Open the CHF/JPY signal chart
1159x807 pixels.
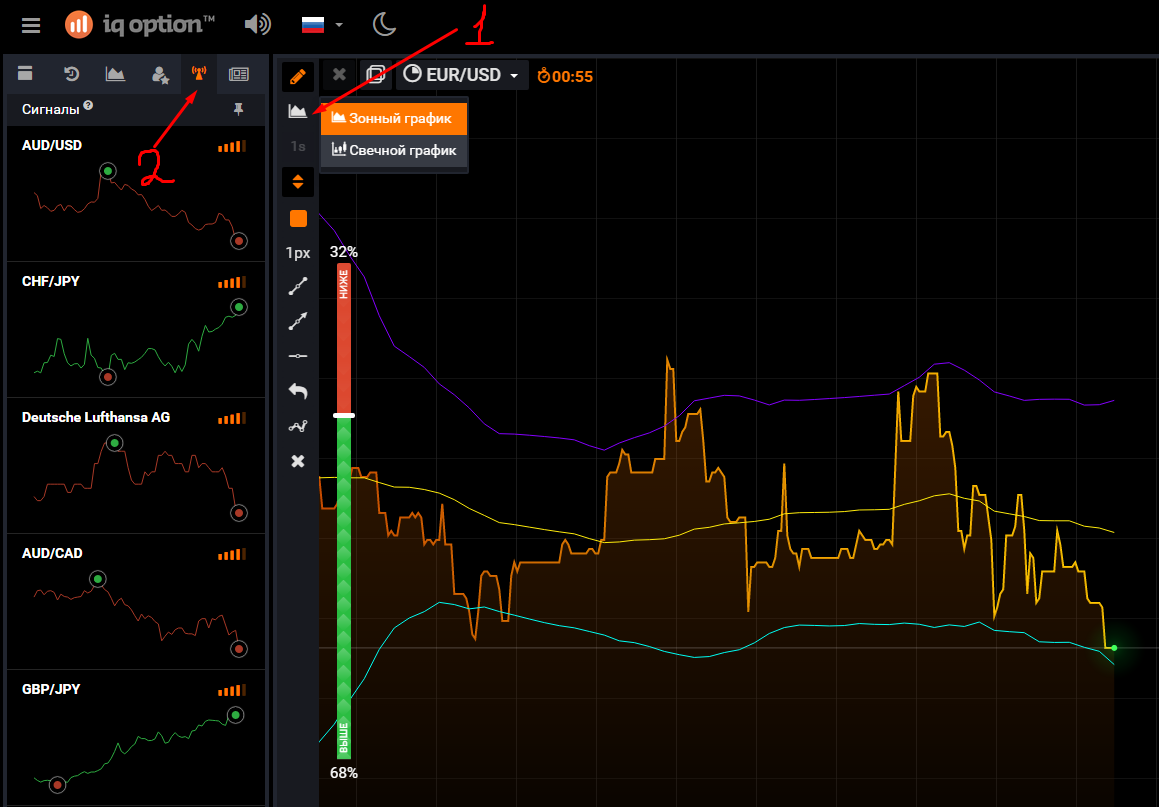(x=136, y=330)
